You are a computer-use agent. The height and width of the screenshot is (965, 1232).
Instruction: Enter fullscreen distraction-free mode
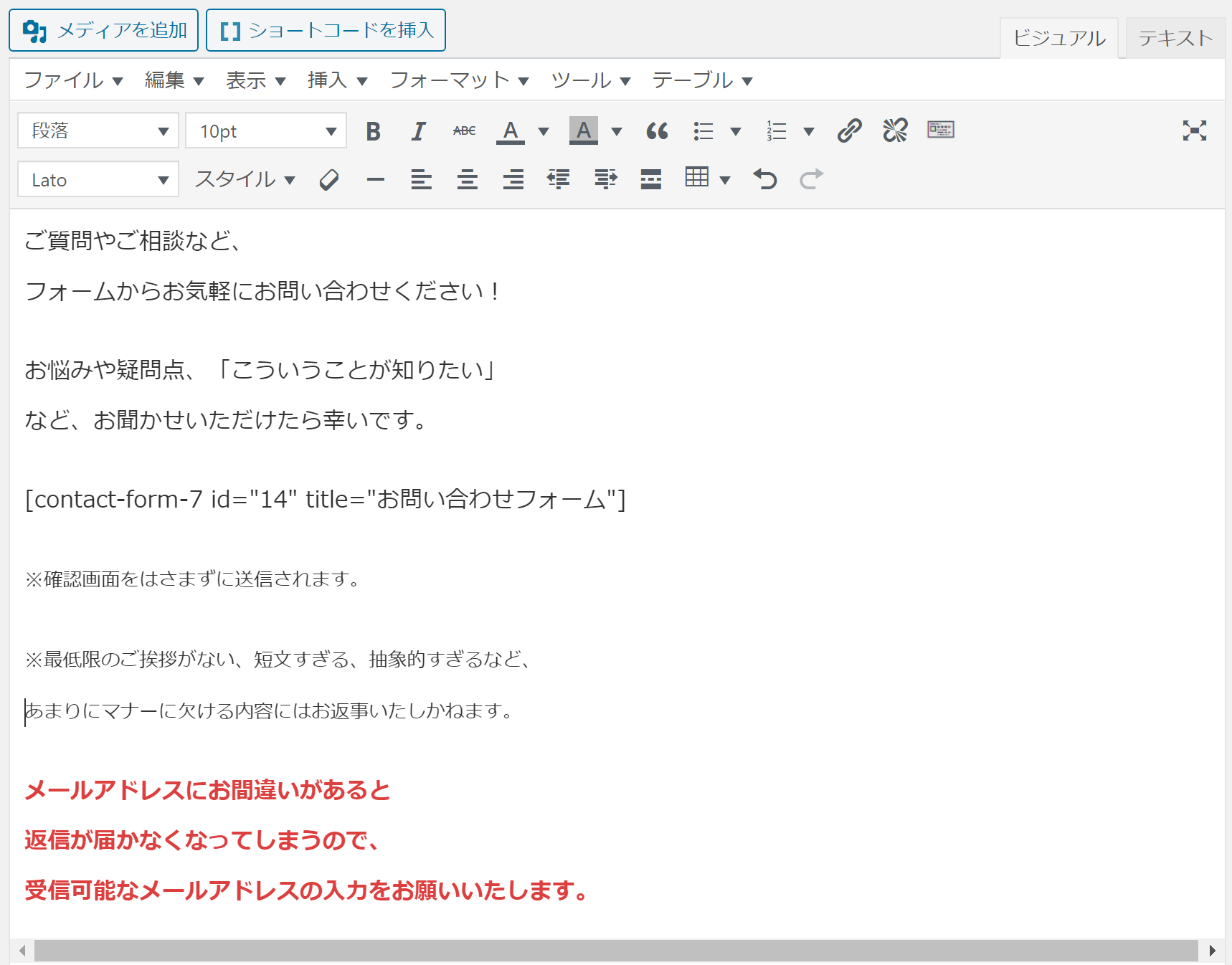pyautogui.click(x=1195, y=130)
